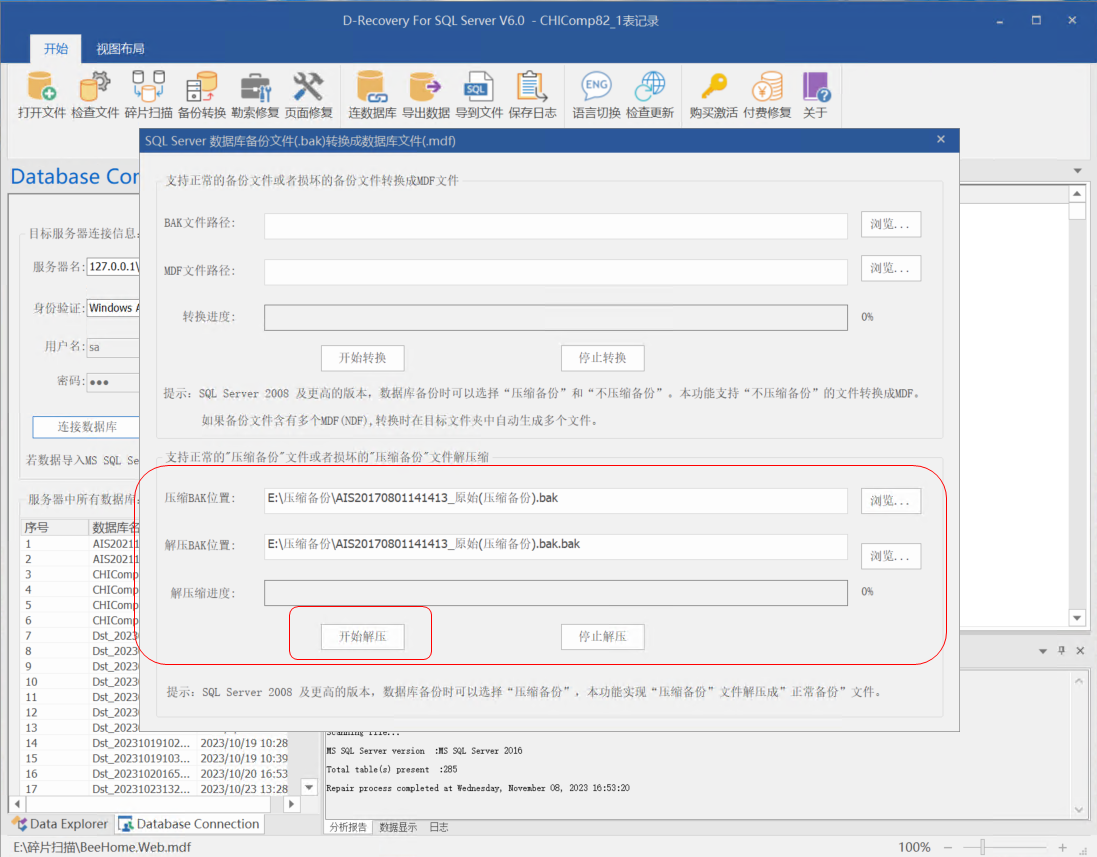Switch to the Data Explorer tab
The image size is (1097, 857).
[60, 824]
